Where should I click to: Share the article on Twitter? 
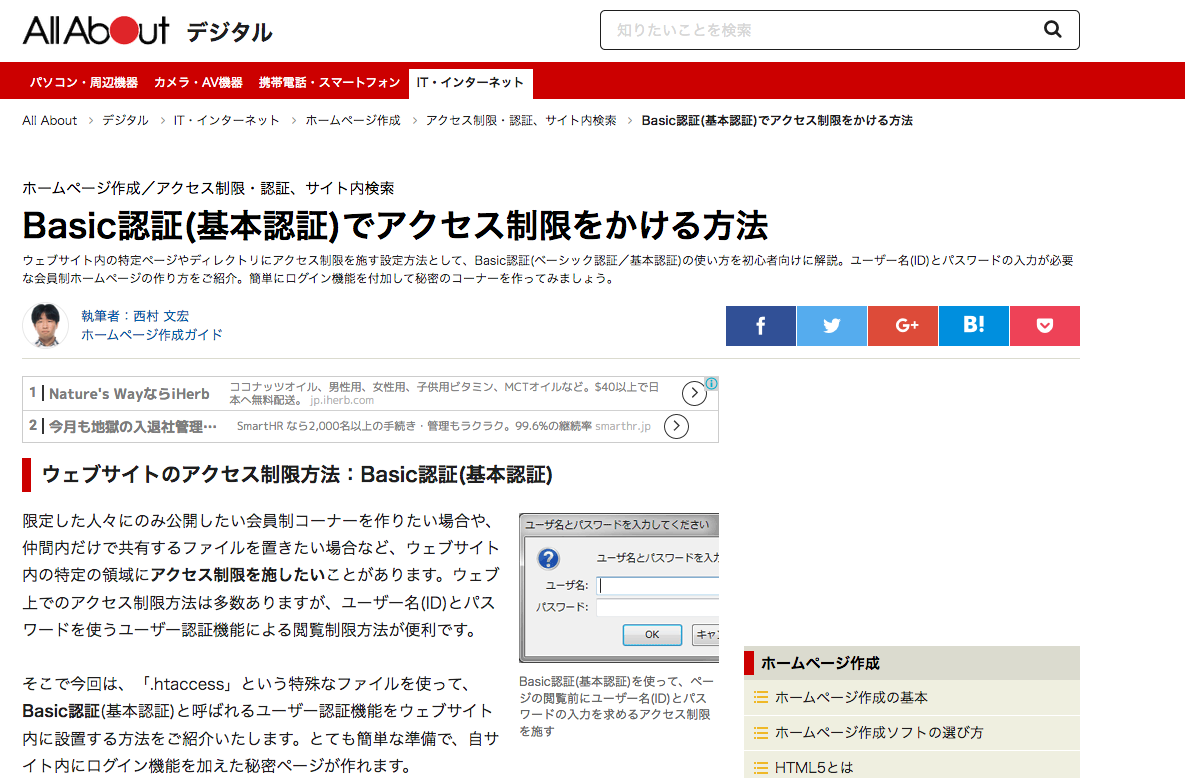pos(831,325)
